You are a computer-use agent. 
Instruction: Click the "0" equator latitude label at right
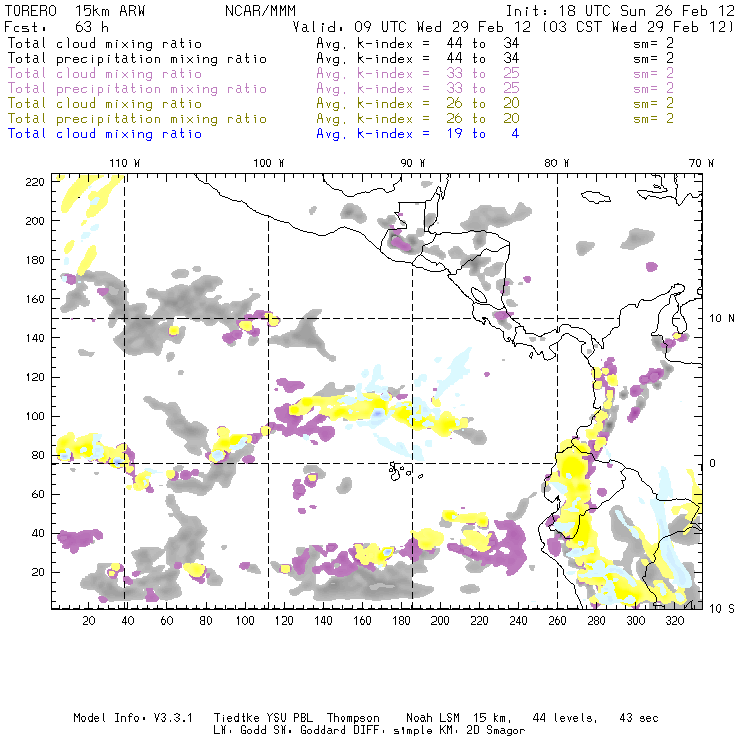click(713, 463)
